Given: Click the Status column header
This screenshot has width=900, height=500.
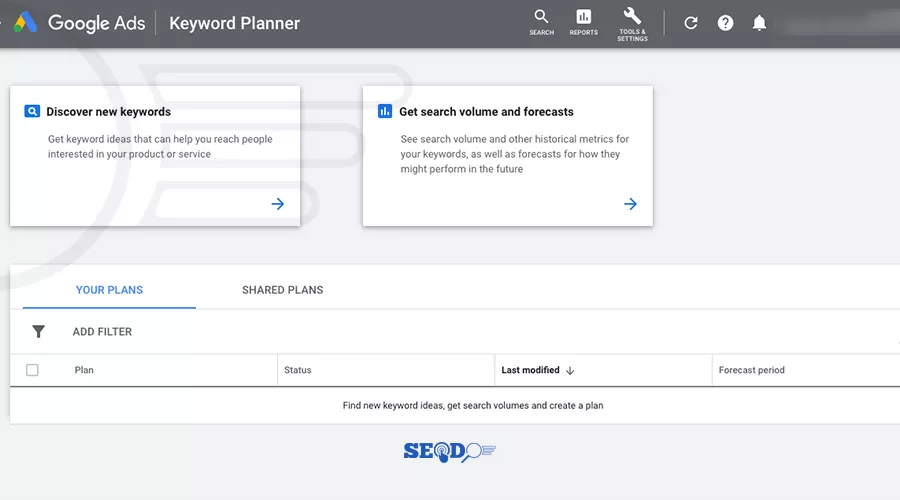Looking at the screenshot, I should point(297,370).
